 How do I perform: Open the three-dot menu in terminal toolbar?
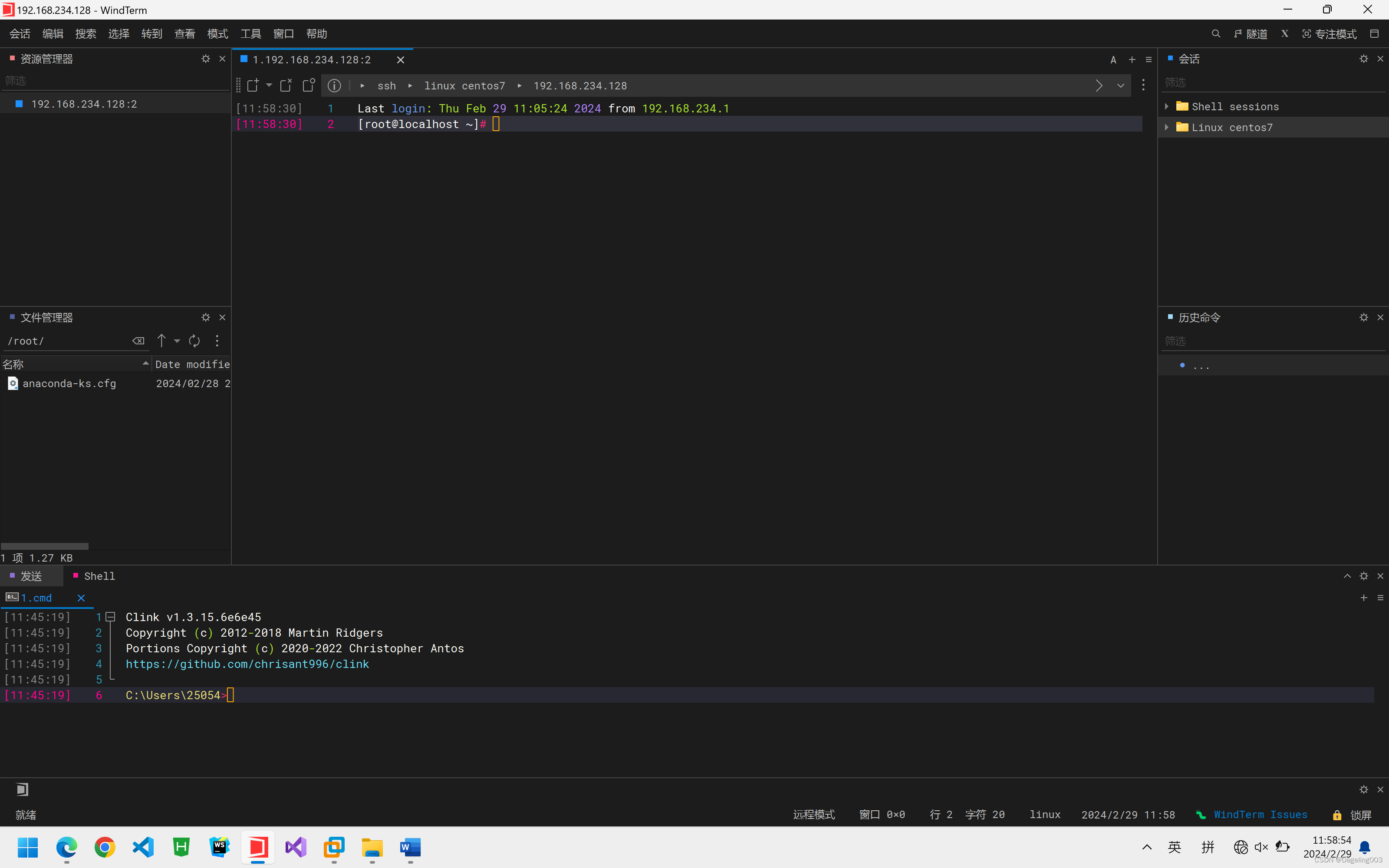click(x=1143, y=85)
